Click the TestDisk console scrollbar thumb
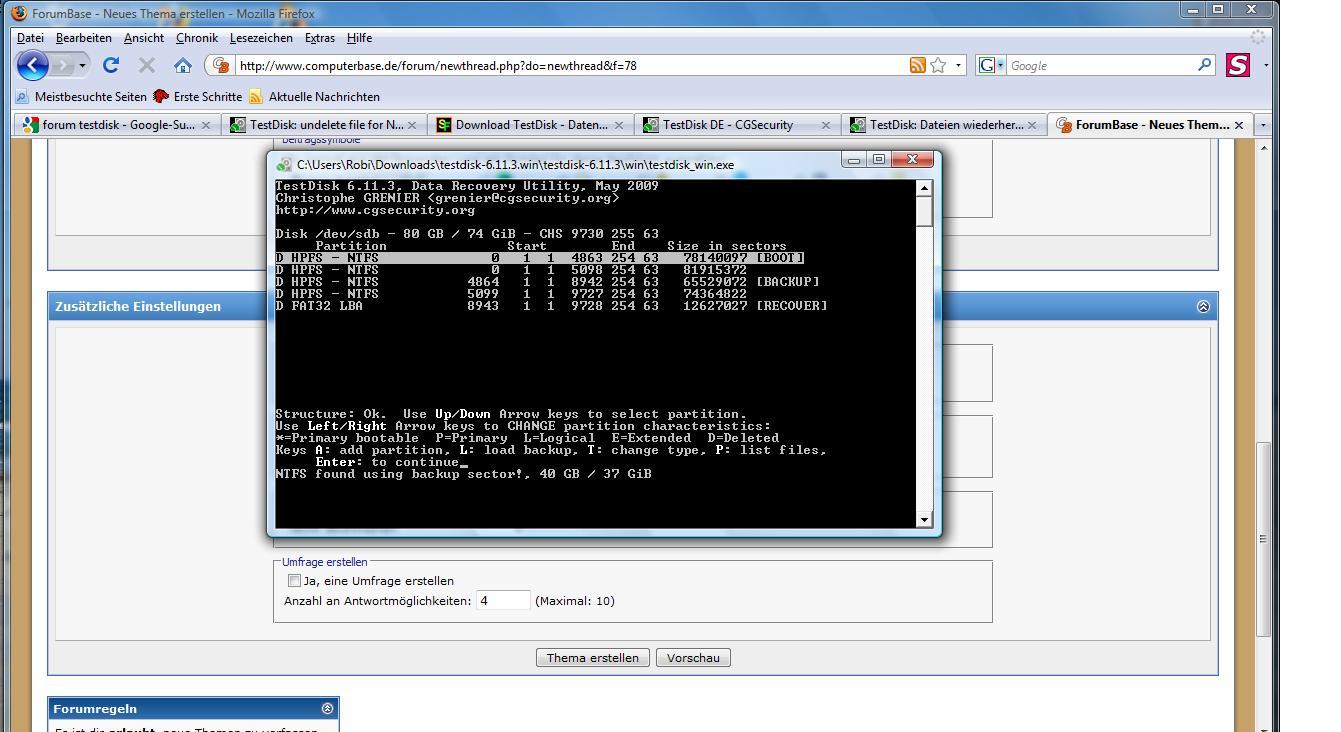Screen dimensions: 1341x732 924,211
